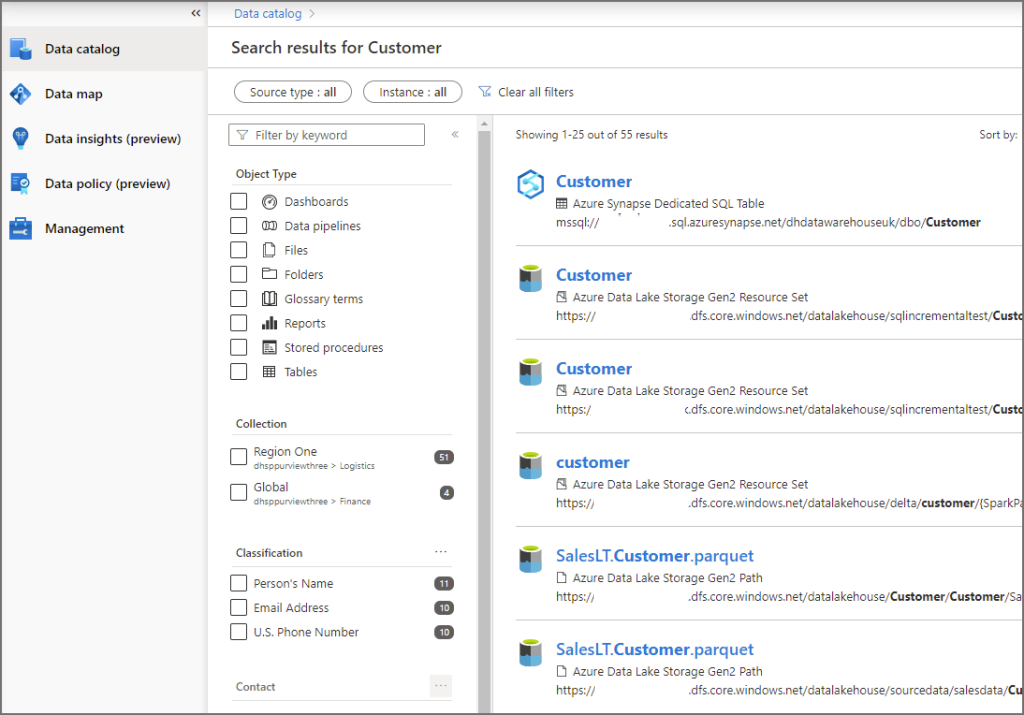Check the Email Address classification checkbox
The image size is (1024, 715).
coord(238,607)
